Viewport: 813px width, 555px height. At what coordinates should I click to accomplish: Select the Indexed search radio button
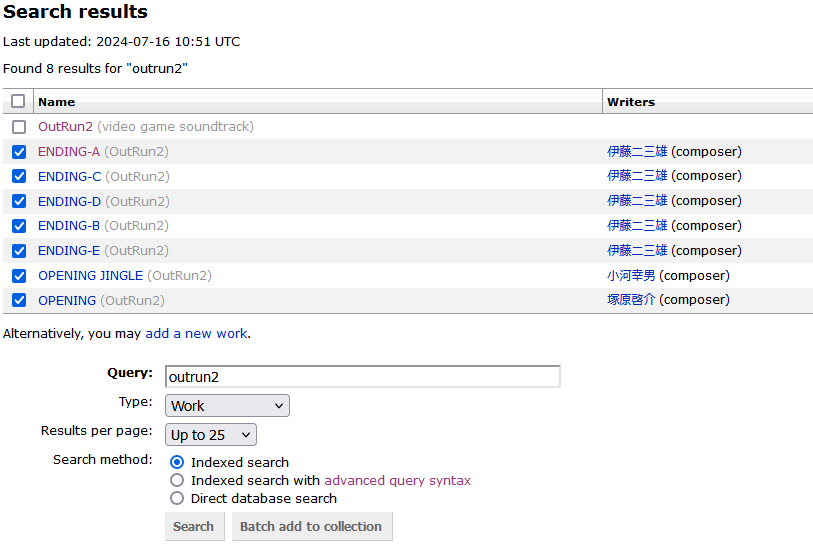point(177,462)
